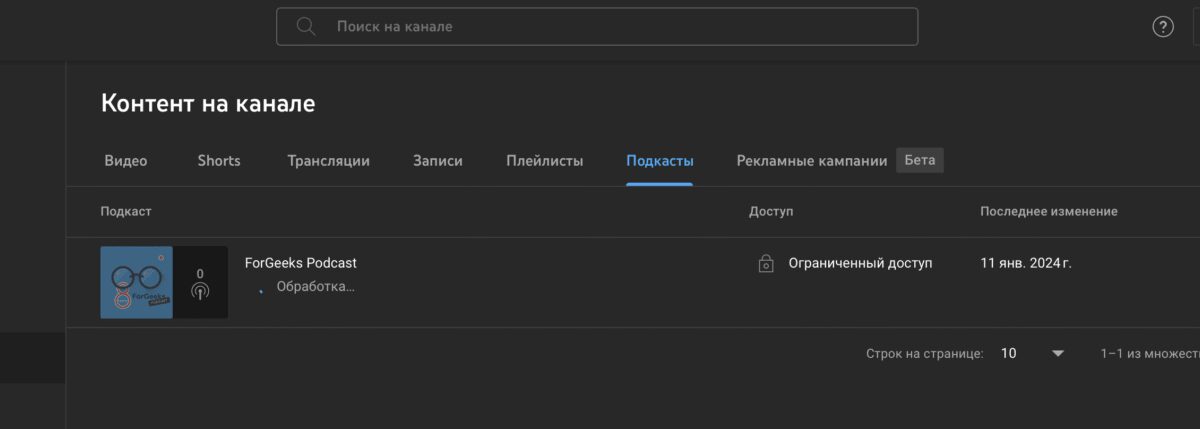The height and width of the screenshot is (429, 1200).
Task: Click the lock icon in the Доступ column
Action: [766, 264]
